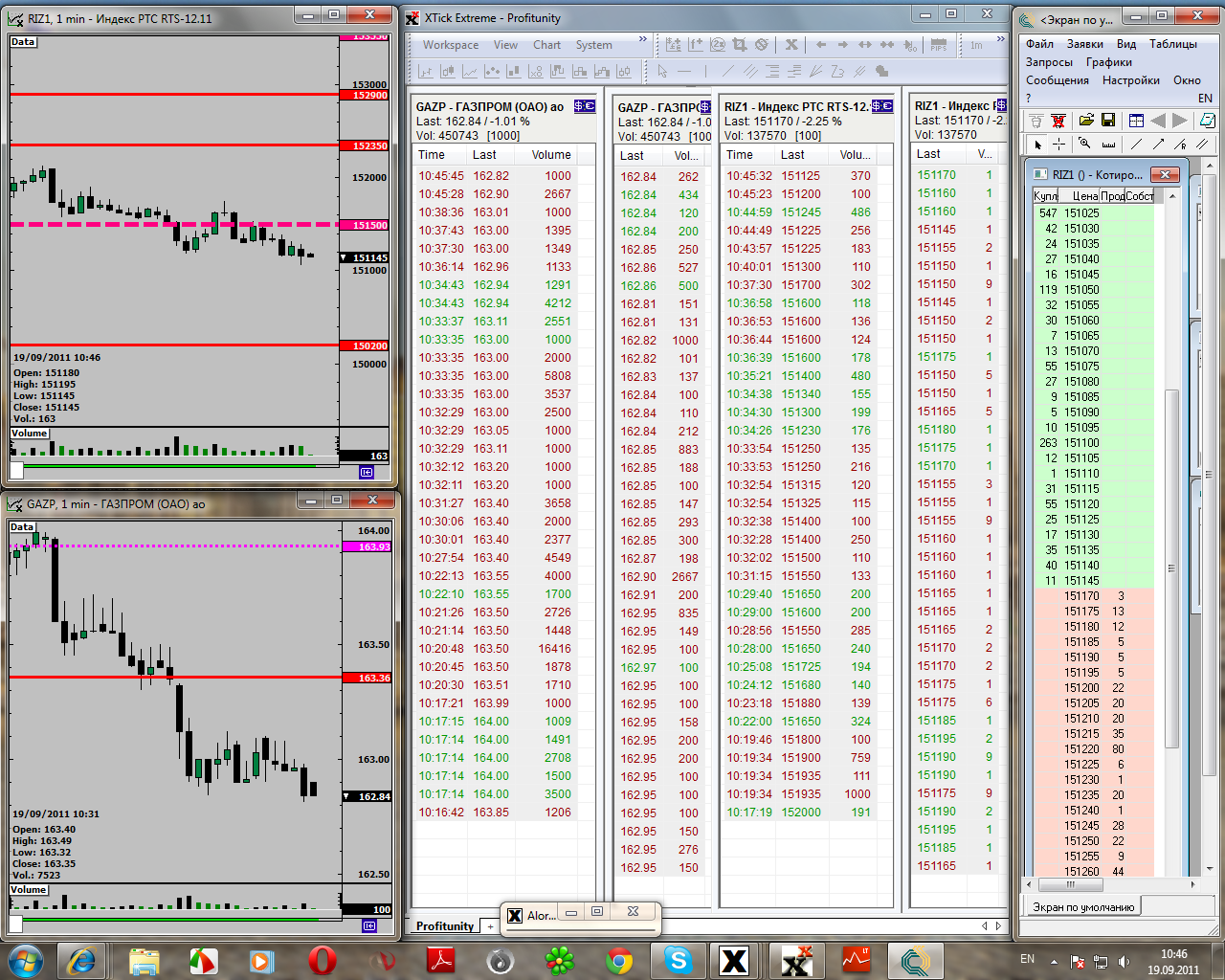Open the Файл menu
The height and width of the screenshot is (980, 1225).
pyautogui.click(x=1039, y=44)
